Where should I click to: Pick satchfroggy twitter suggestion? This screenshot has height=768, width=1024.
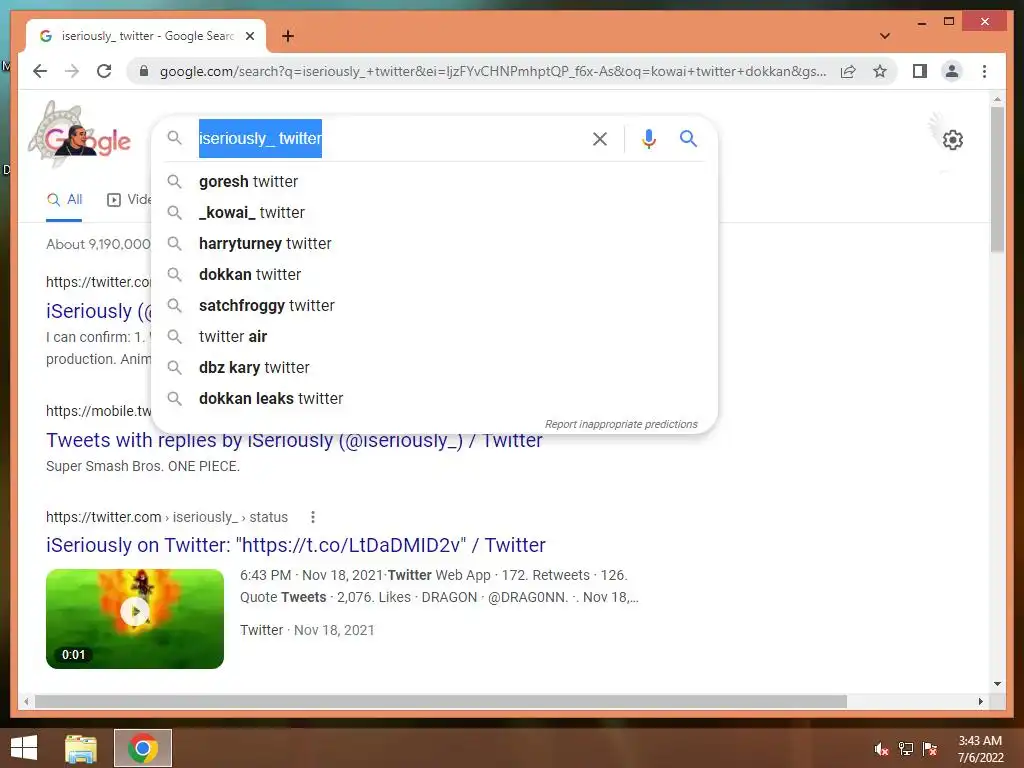click(x=434, y=306)
